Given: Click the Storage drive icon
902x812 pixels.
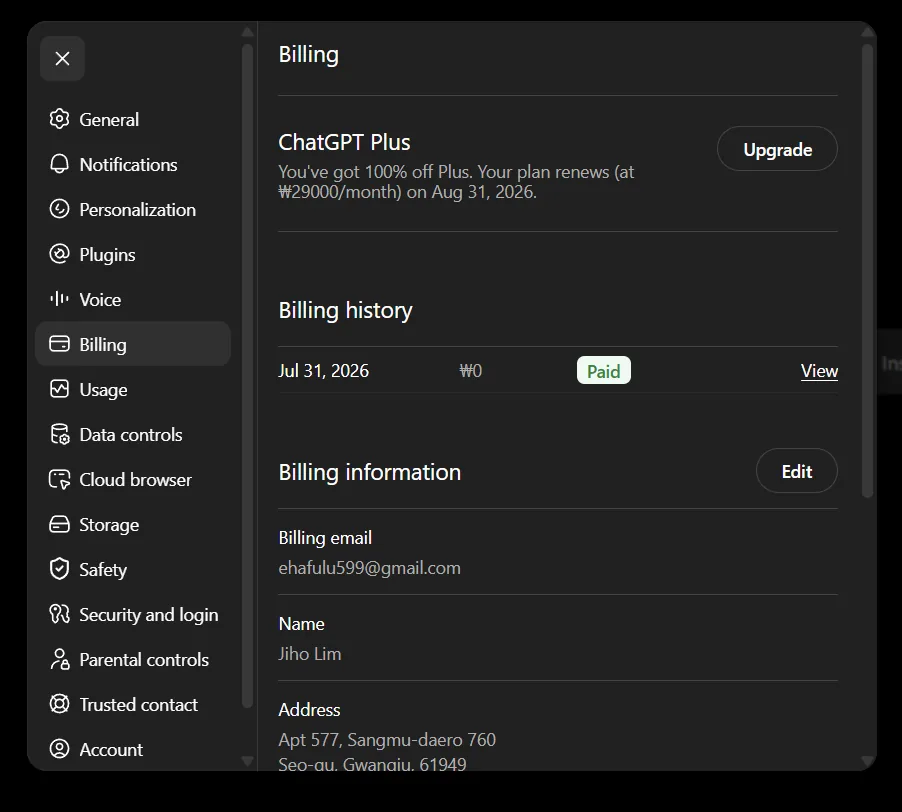Looking at the screenshot, I should pyautogui.click(x=59, y=524).
